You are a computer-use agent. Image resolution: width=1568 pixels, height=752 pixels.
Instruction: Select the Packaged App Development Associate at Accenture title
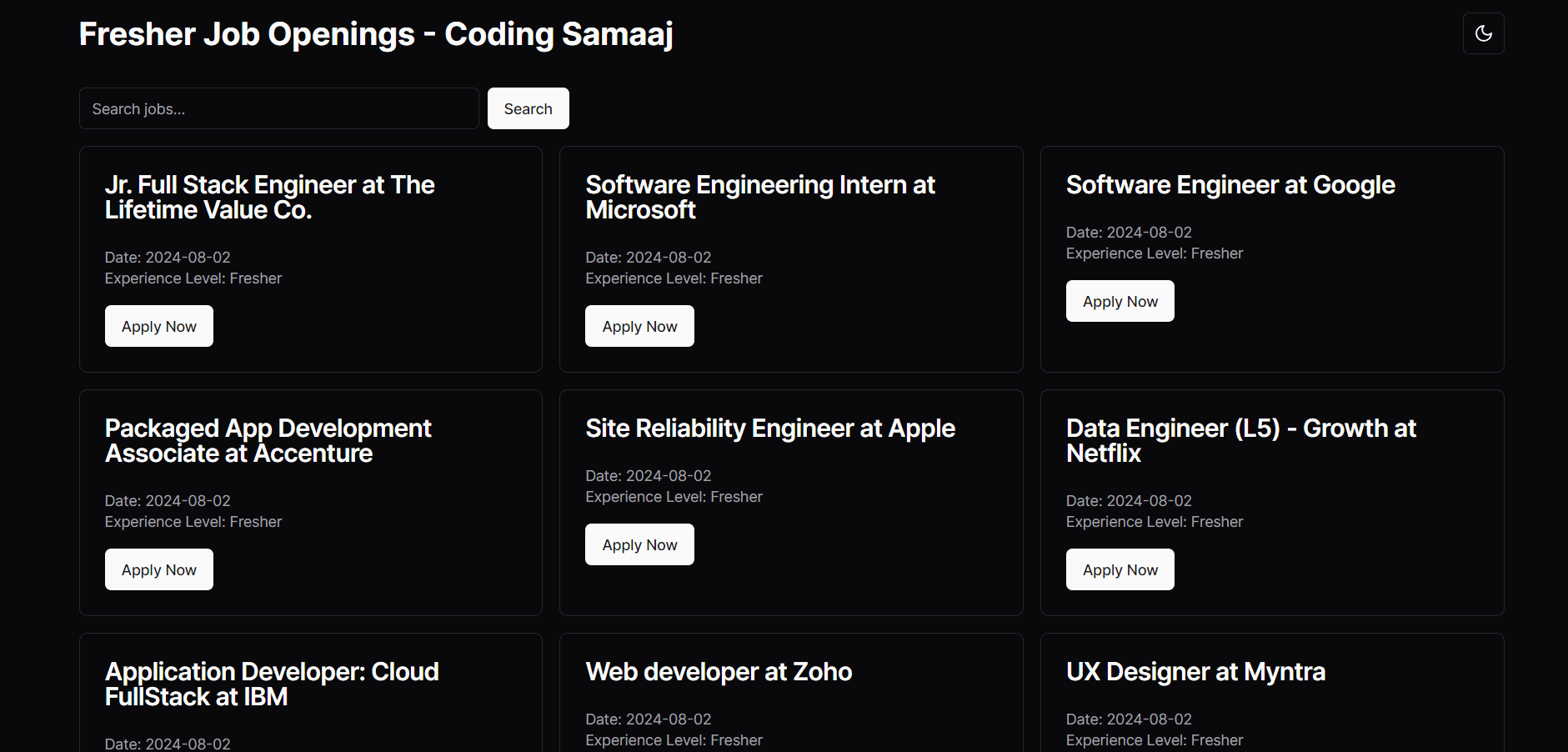tap(268, 440)
